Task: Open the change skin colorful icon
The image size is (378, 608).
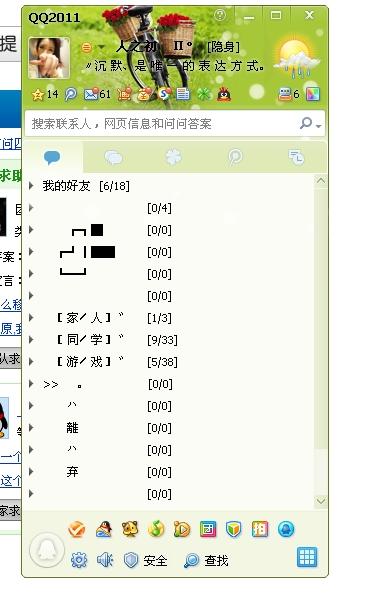Action: tap(313, 94)
